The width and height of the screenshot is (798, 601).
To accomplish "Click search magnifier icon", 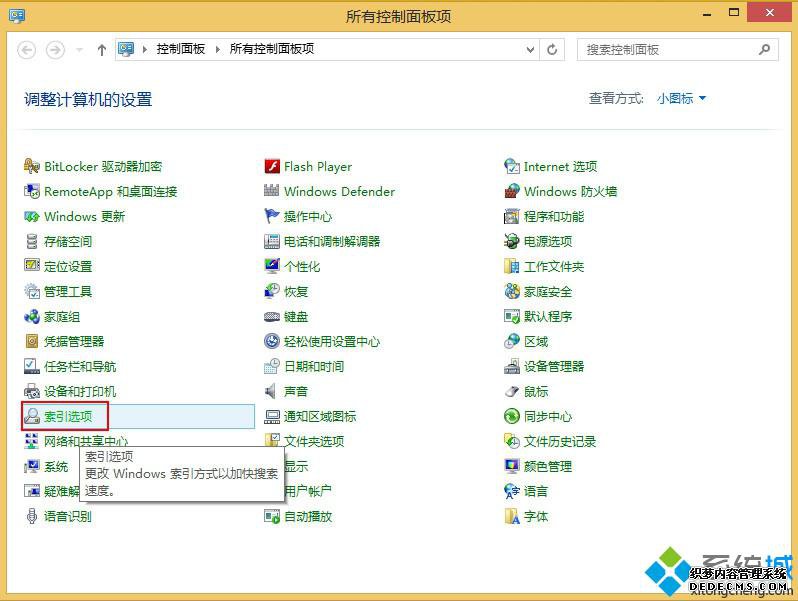I will click(x=764, y=49).
